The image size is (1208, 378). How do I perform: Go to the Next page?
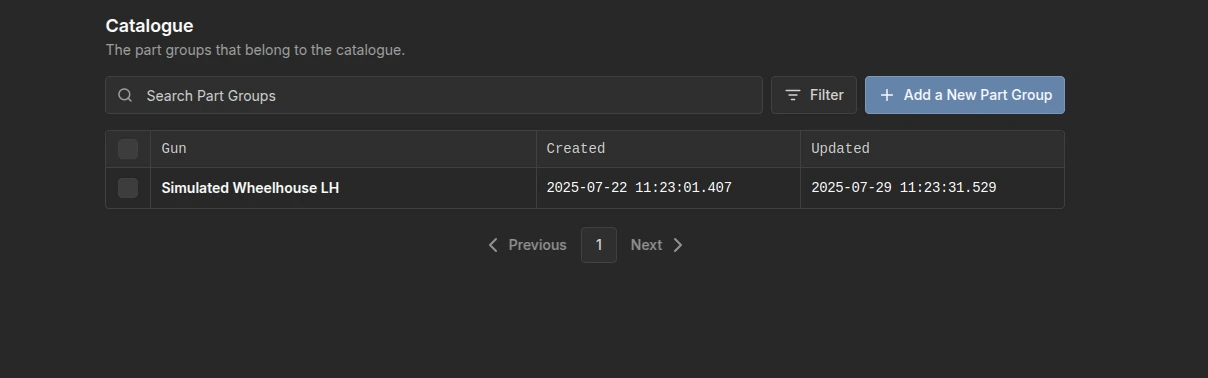coord(657,245)
